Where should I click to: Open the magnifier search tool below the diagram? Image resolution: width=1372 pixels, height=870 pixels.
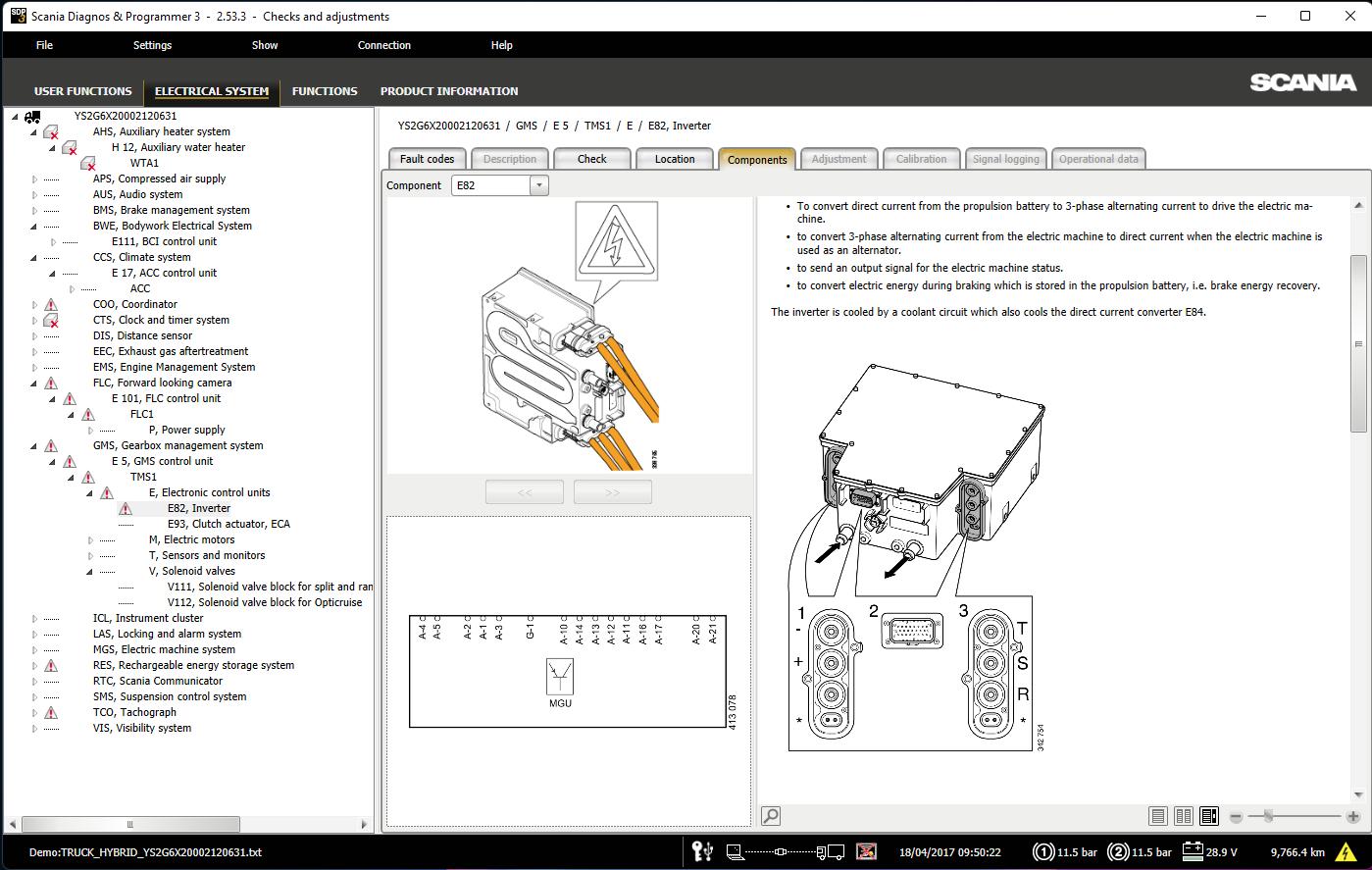click(x=770, y=815)
